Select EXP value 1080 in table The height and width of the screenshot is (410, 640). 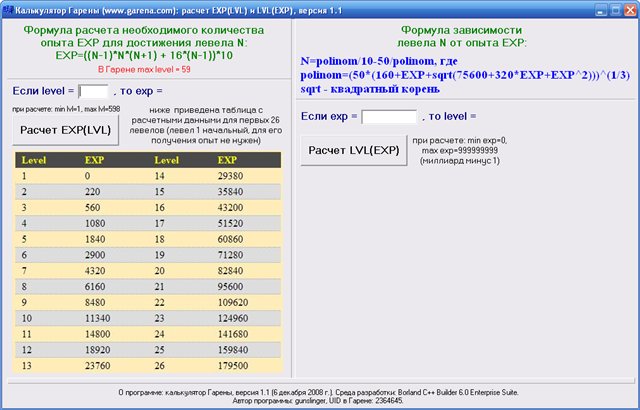click(x=95, y=224)
